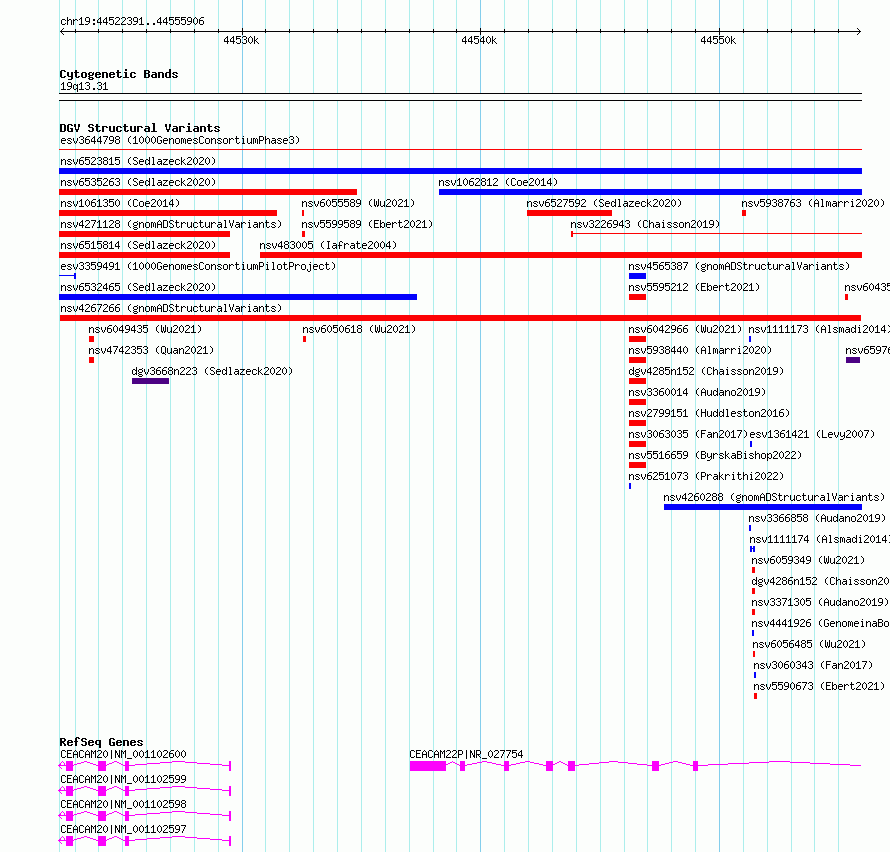This screenshot has height=852, width=890.
Task: Open the dgv4285n152 Chaisson2019 variant label
Action: click(x=706, y=371)
